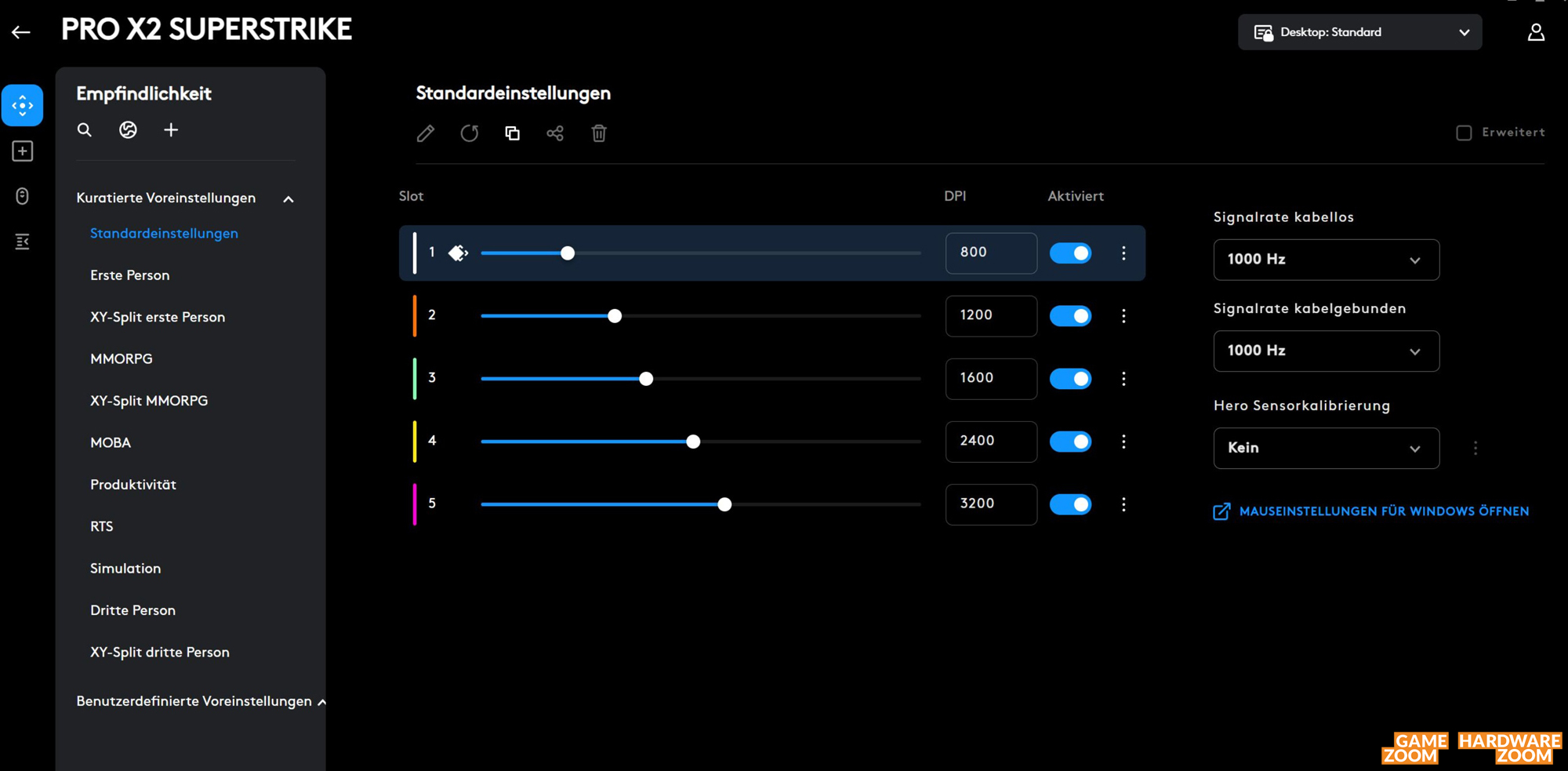
Task: Open more options for the 3200 DPI slot
Action: click(x=1123, y=504)
